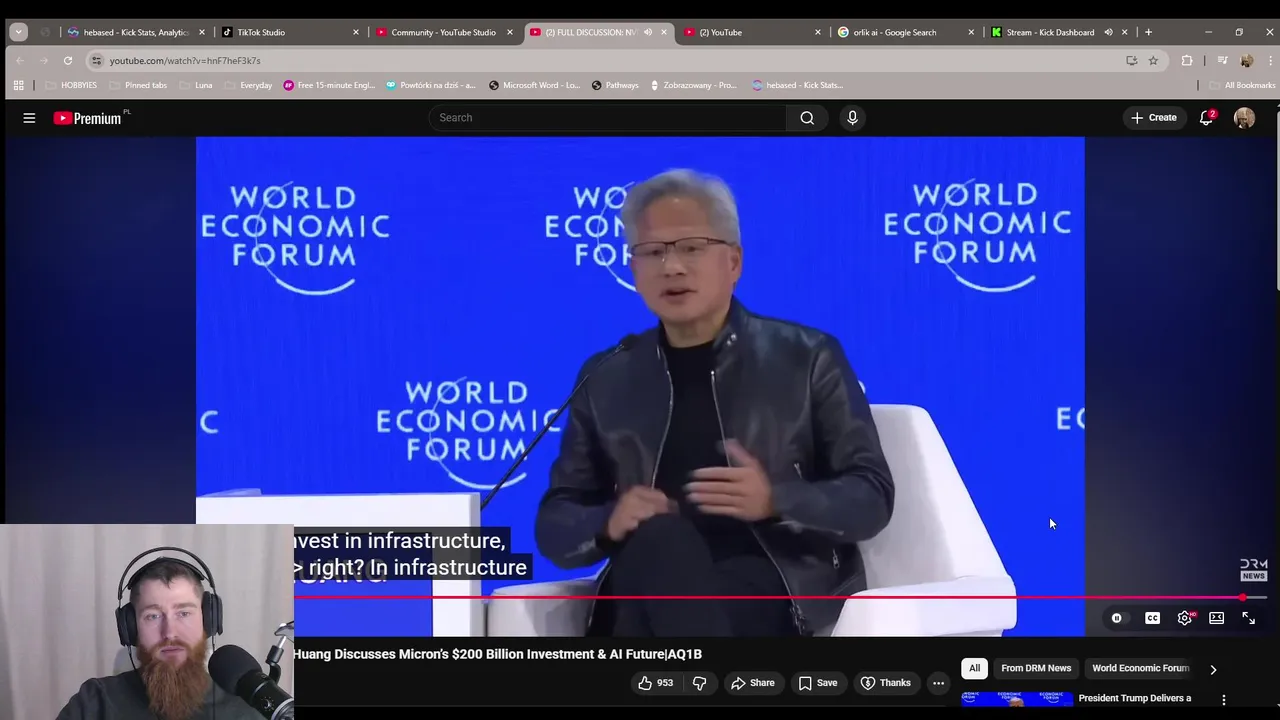Open Luna bookmarks folder
This screenshot has height=720, width=1280.
[x=195, y=85]
